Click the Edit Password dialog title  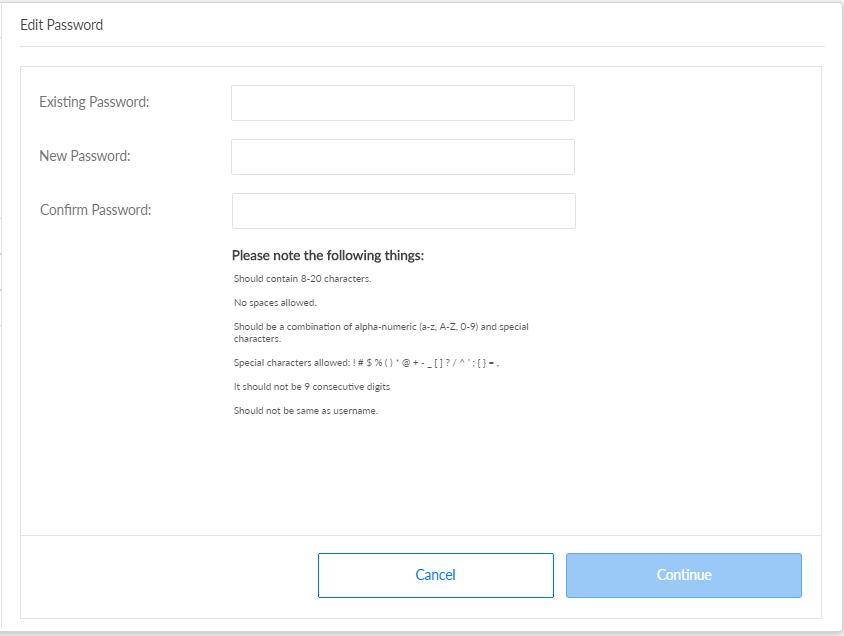pyautogui.click(x=61, y=25)
